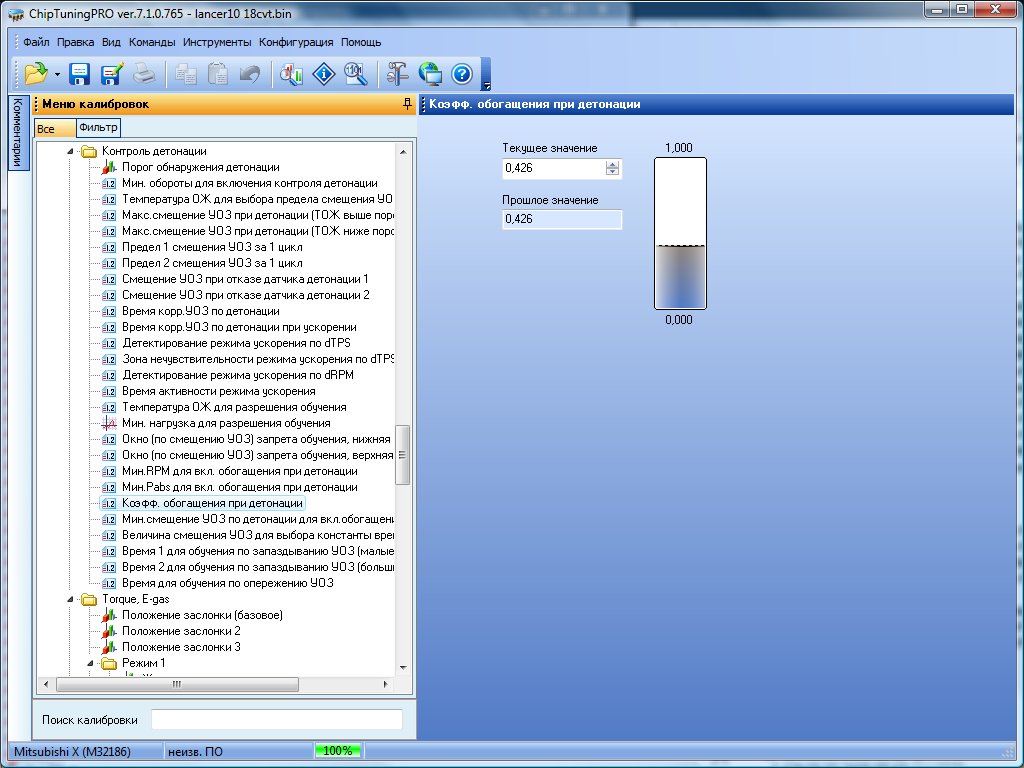Click the save-as floppy with pencil icon

[x=111, y=73]
